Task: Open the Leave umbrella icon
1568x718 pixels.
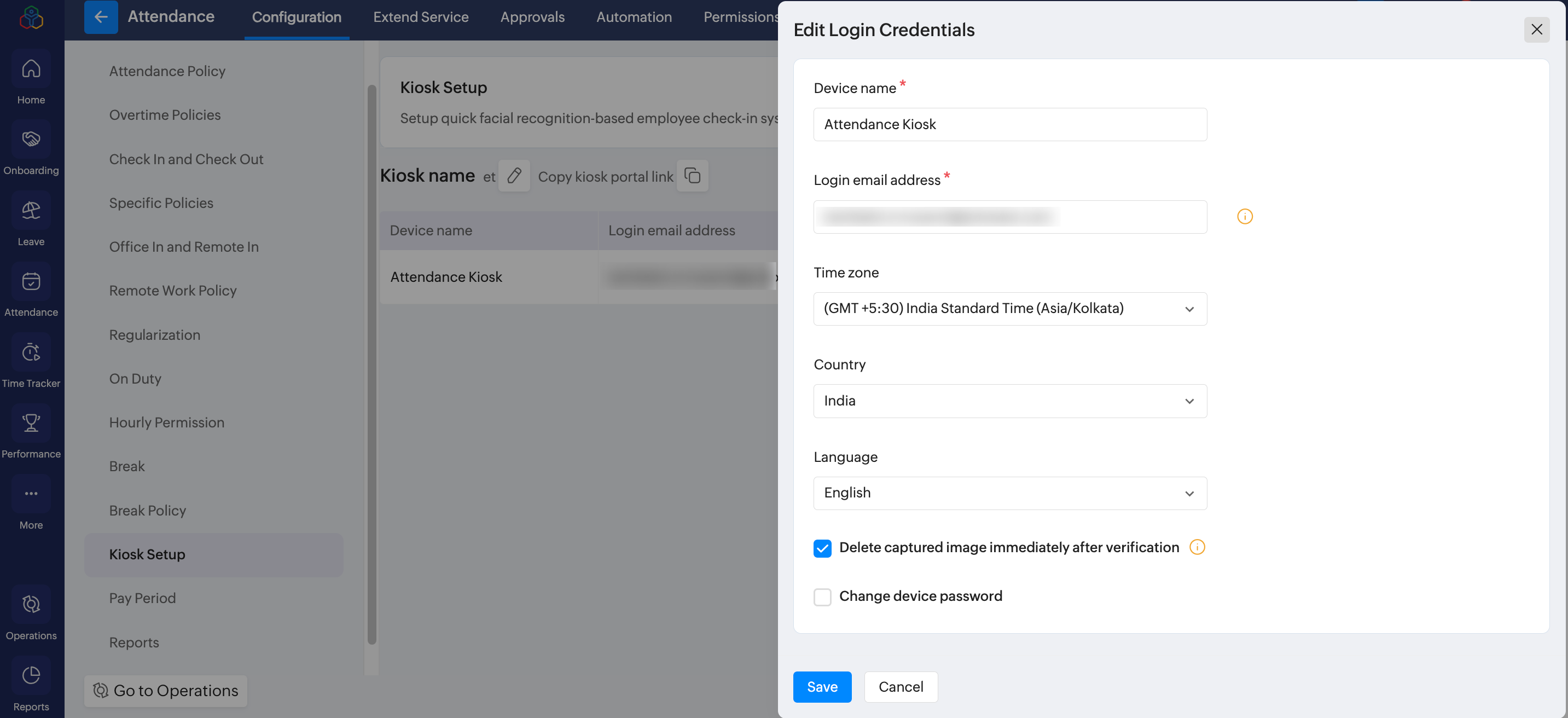Action: pos(31,211)
